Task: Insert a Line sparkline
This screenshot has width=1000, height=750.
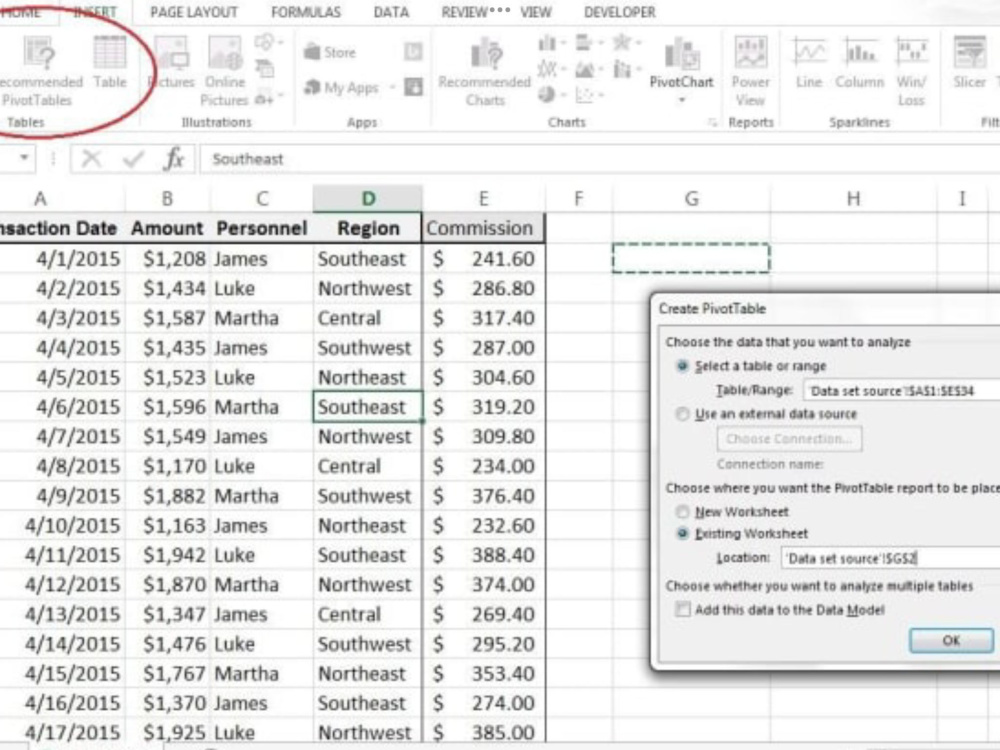Action: coord(809,62)
